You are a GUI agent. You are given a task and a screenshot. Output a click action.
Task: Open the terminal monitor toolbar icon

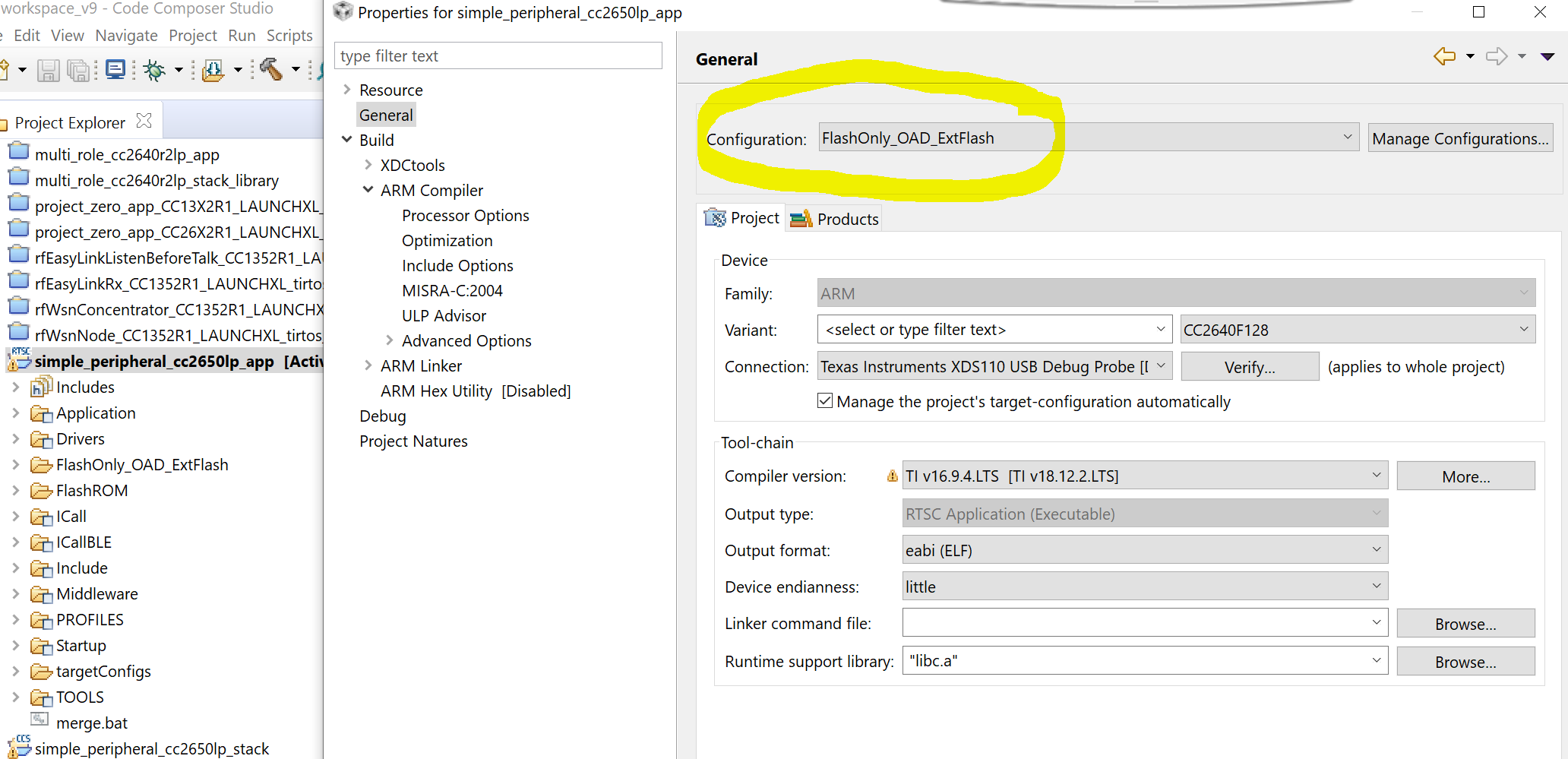click(115, 70)
